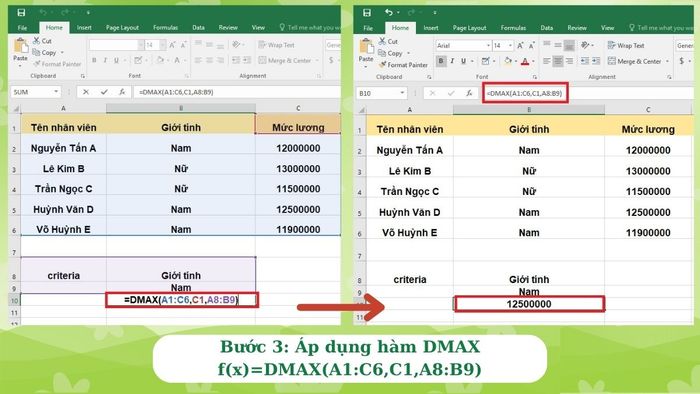The width and height of the screenshot is (700, 394).
Task: Click 'Lê Kim B' cell in left Excel window
Action: point(63,169)
